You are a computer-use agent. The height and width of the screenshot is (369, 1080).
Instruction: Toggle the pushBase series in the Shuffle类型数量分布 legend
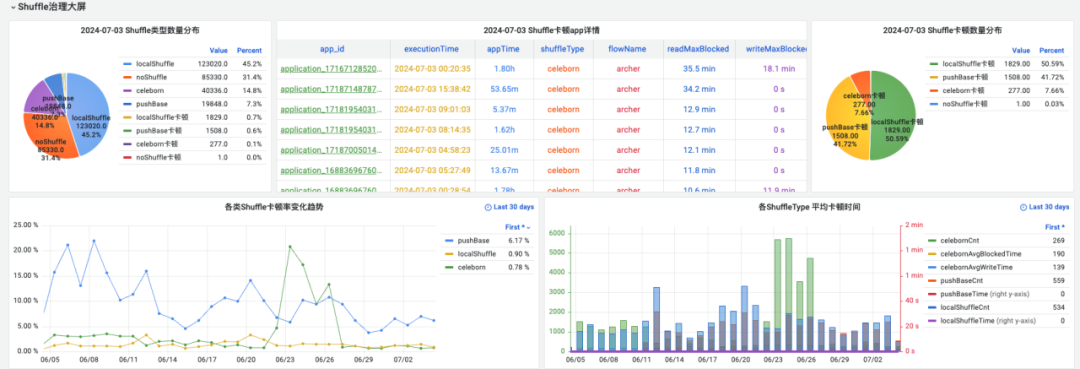[152, 104]
